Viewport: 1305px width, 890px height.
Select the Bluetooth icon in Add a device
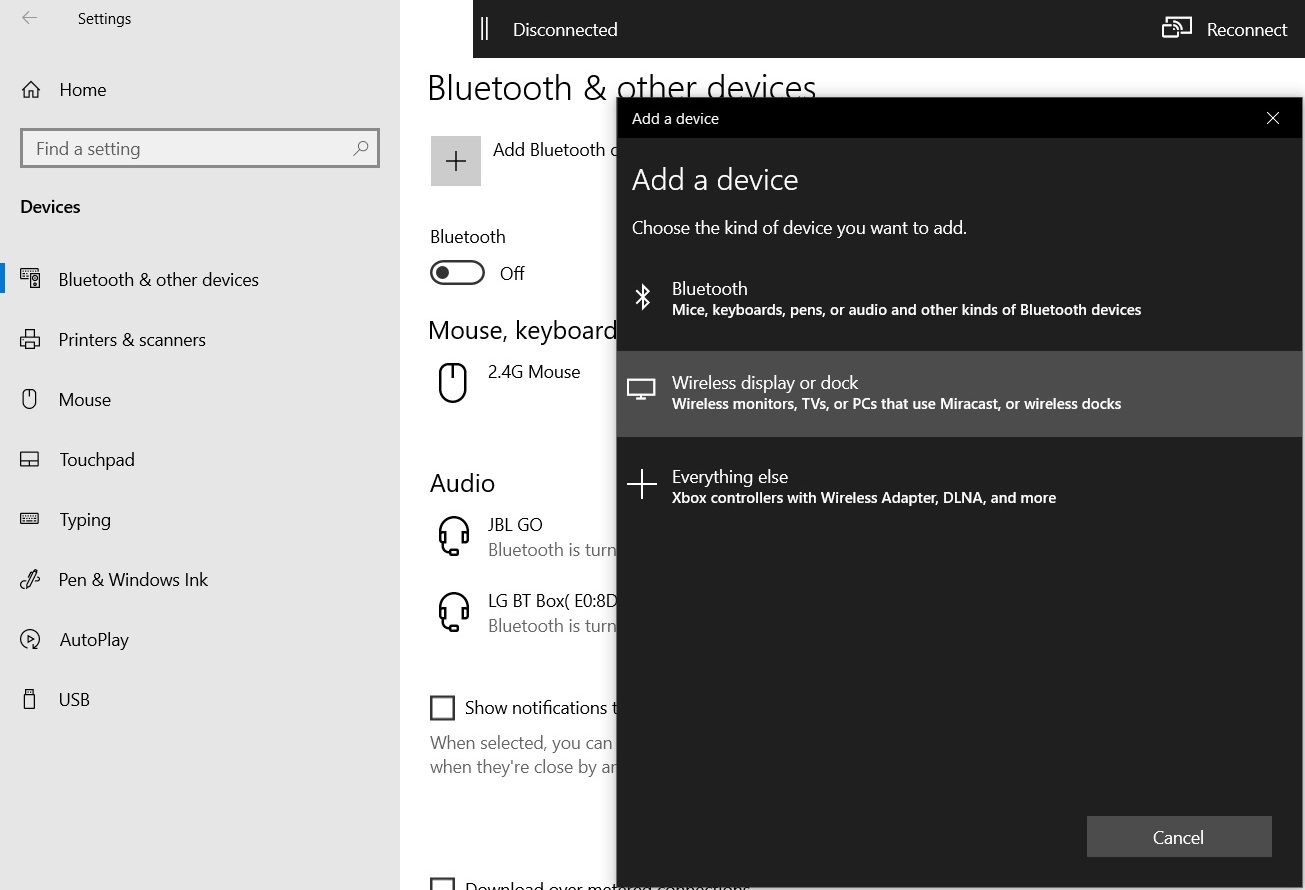pos(643,297)
